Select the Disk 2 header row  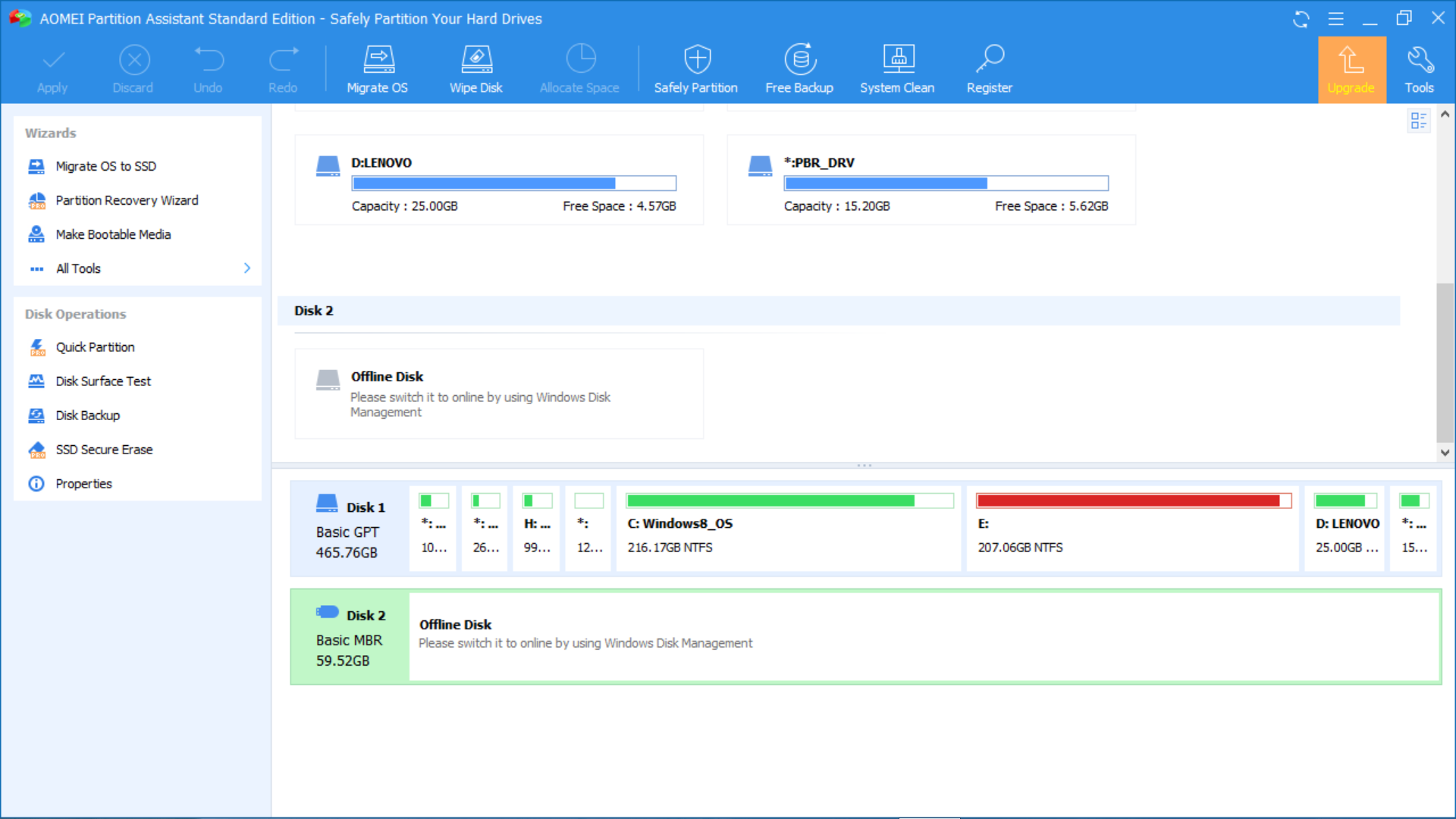pos(839,311)
